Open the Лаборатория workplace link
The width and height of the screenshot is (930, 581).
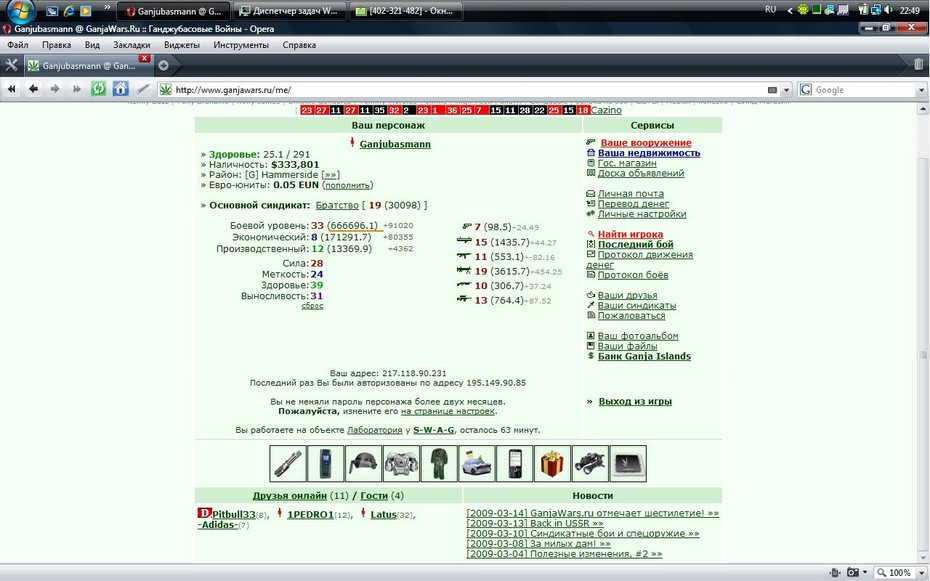click(x=374, y=430)
